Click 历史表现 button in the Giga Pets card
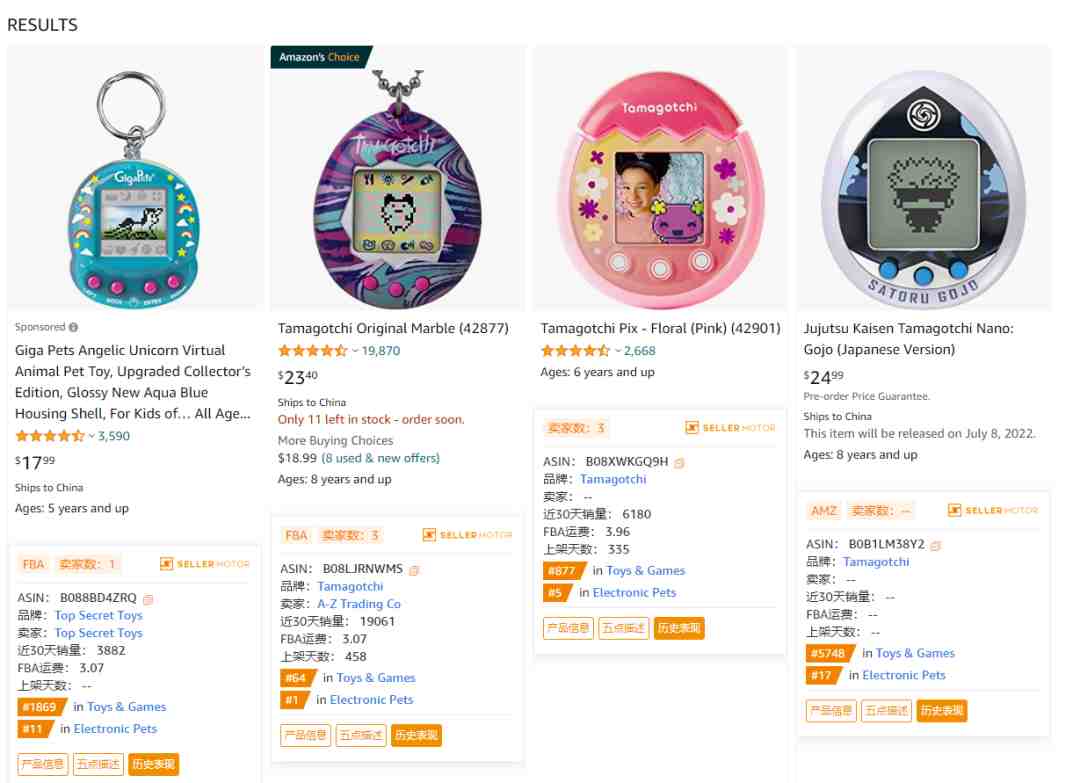This screenshot has width=1080, height=783. (x=154, y=765)
